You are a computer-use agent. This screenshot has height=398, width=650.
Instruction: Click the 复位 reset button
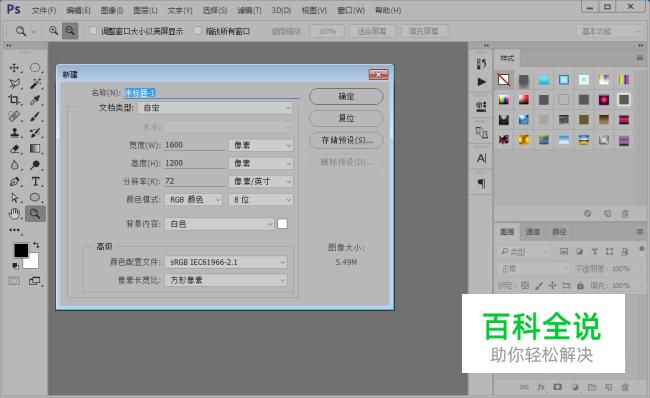[346, 118]
